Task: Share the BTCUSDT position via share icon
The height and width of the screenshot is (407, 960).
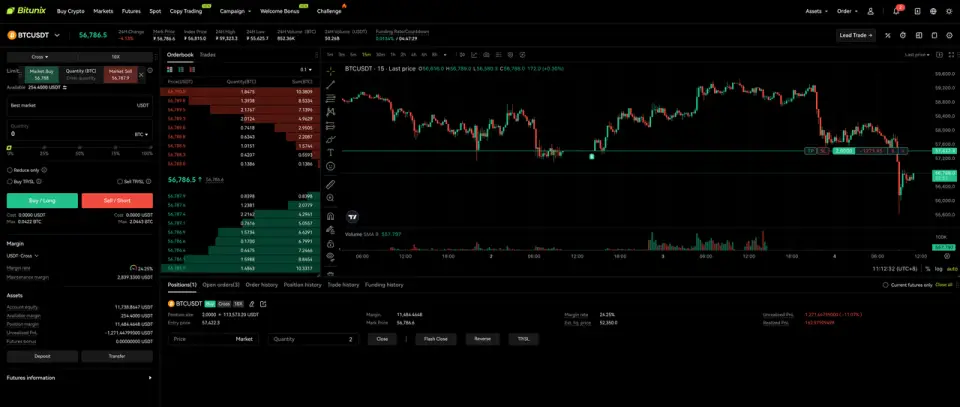Action: (263, 303)
